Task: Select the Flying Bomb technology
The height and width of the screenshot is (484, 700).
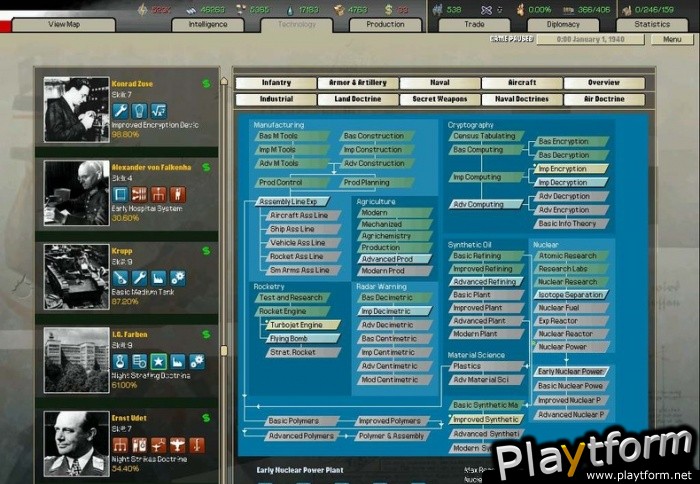Action: [x=303, y=339]
